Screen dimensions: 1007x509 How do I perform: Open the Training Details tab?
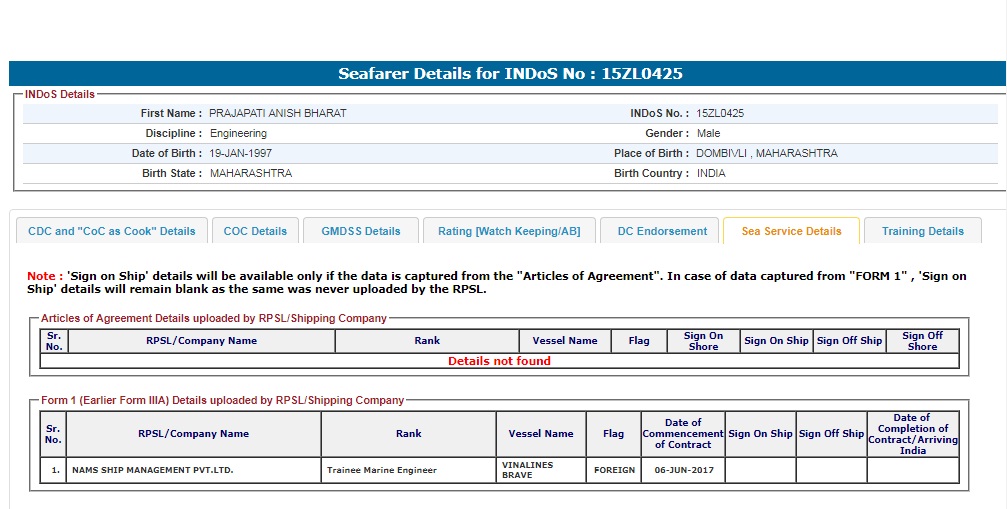[922, 231]
